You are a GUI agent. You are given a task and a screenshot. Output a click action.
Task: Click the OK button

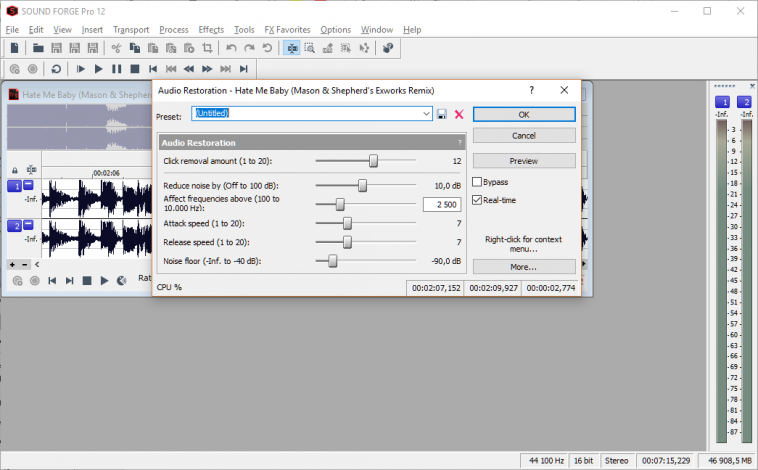click(x=523, y=114)
